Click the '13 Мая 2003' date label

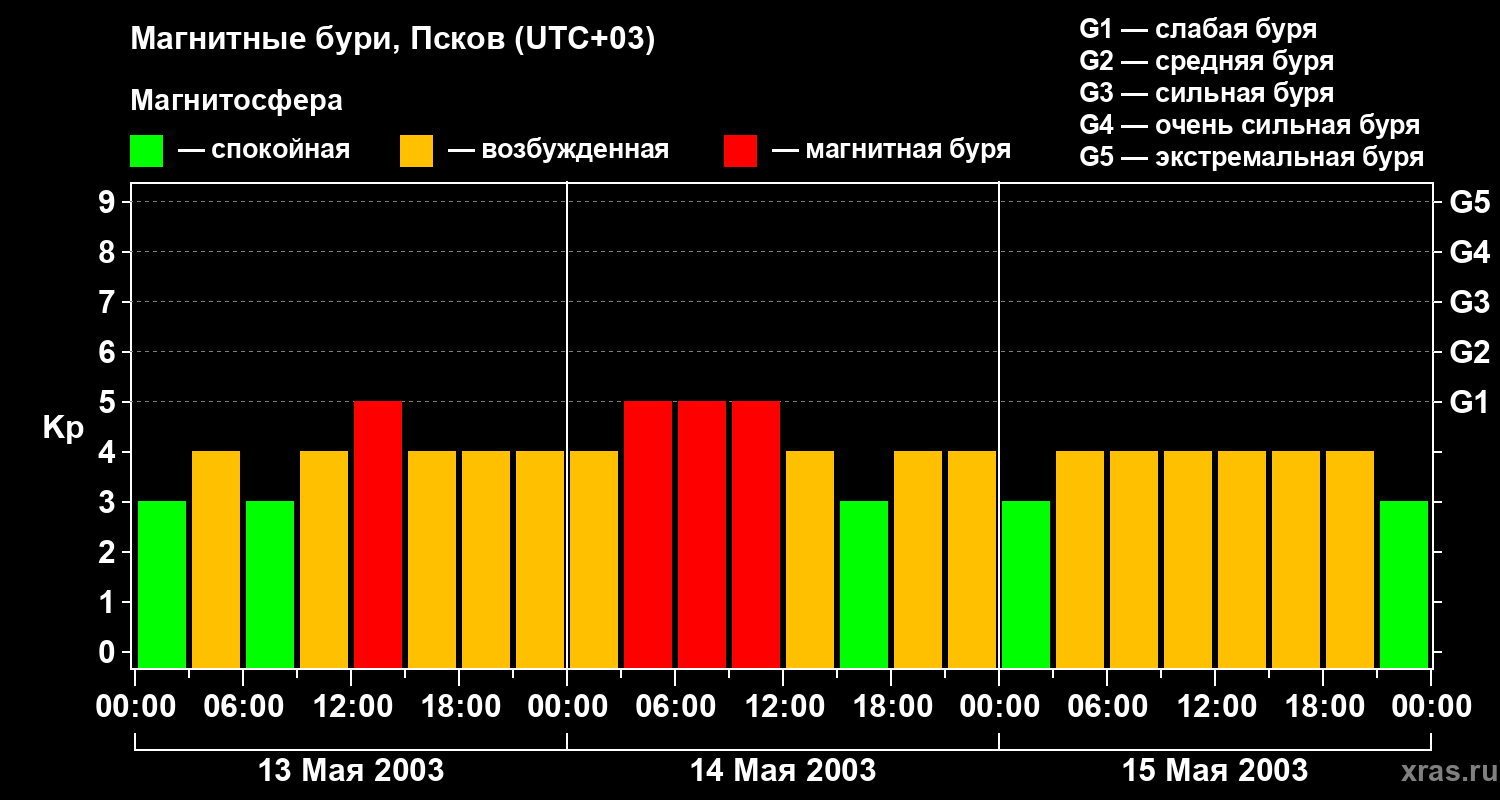[351, 771]
